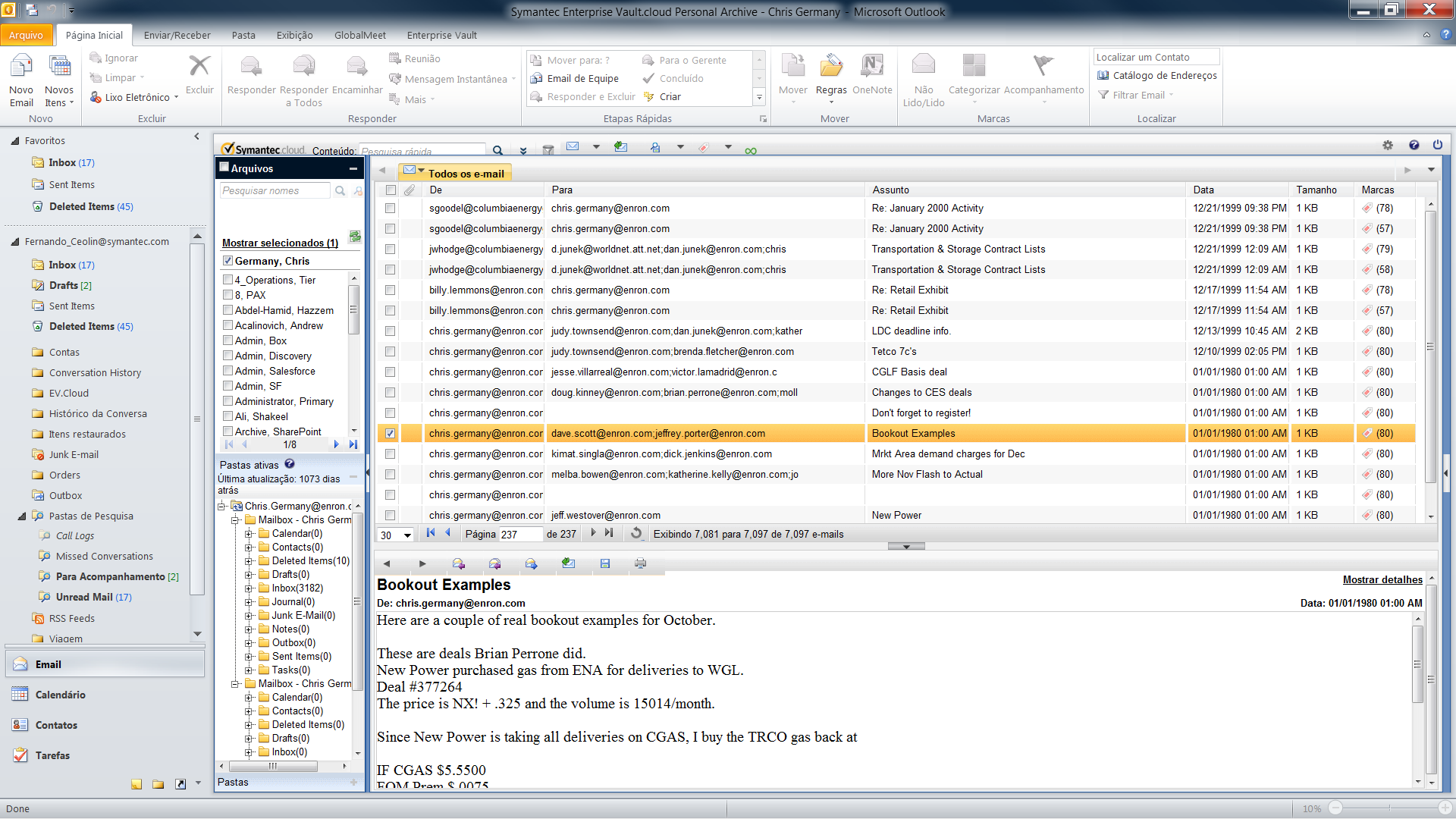Click the save disk icon in preview toolbar
The image size is (1456, 819).
(604, 563)
